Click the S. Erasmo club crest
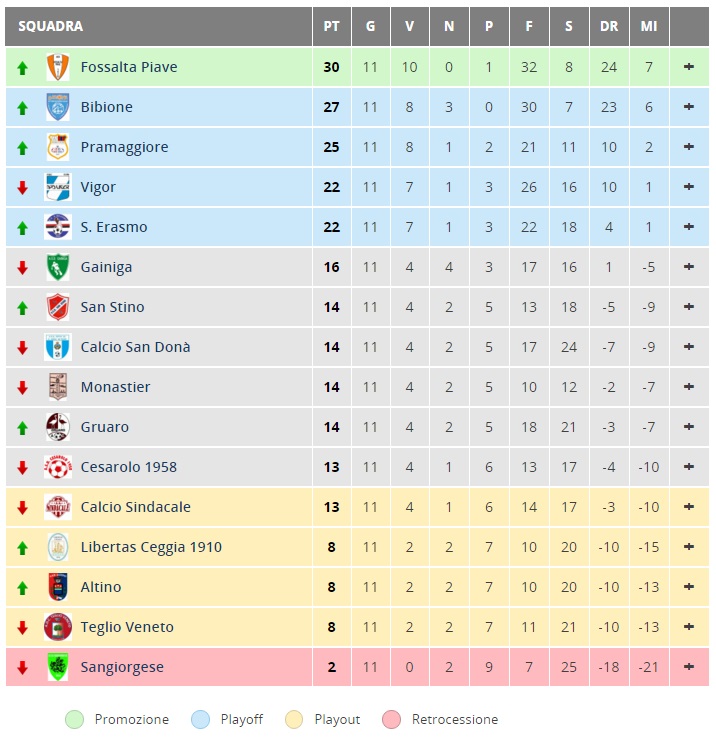Viewport: 716px width, 739px height. (58, 227)
